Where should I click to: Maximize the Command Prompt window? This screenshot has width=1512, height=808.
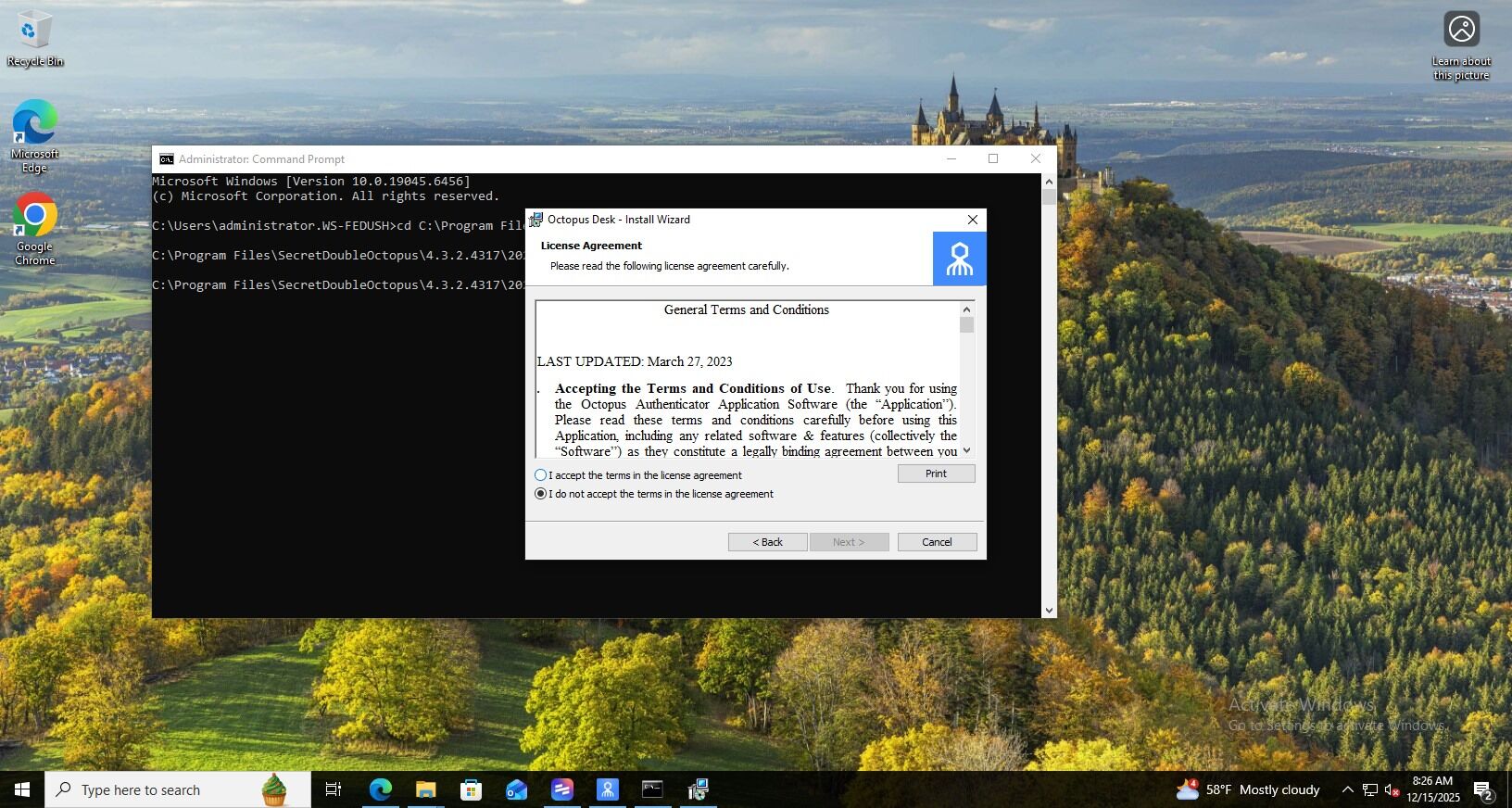tap(993, 159)
